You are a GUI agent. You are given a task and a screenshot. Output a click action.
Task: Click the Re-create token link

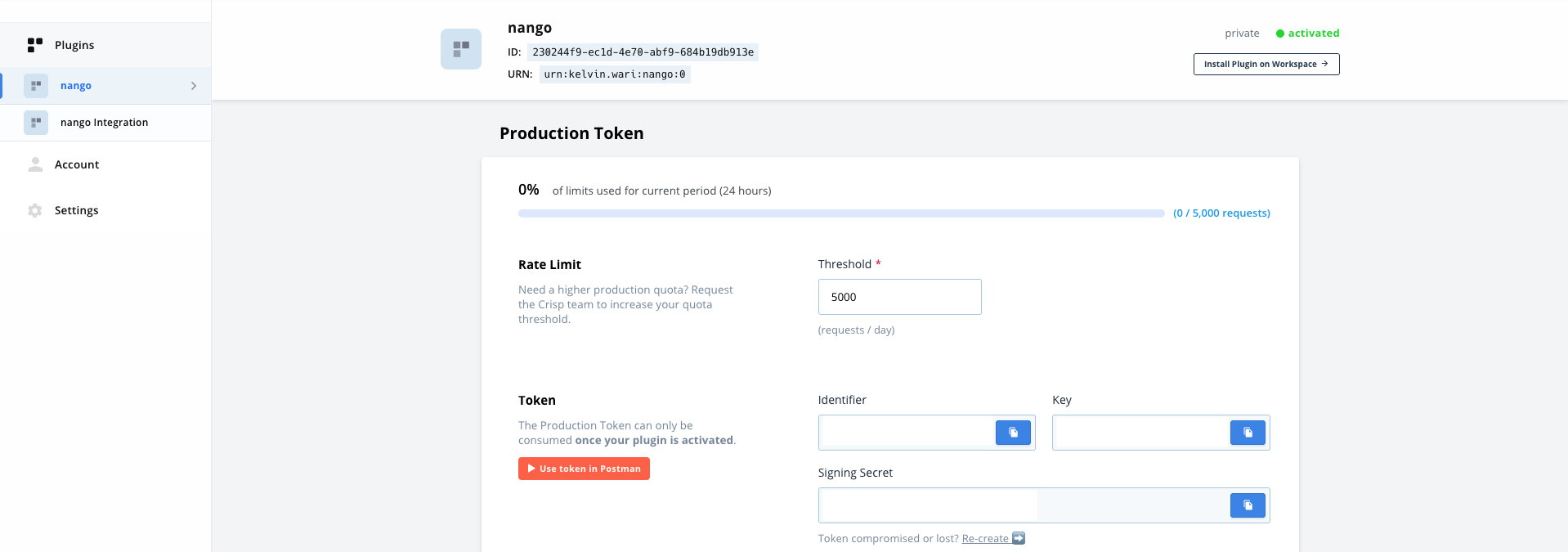click(985, 538)
